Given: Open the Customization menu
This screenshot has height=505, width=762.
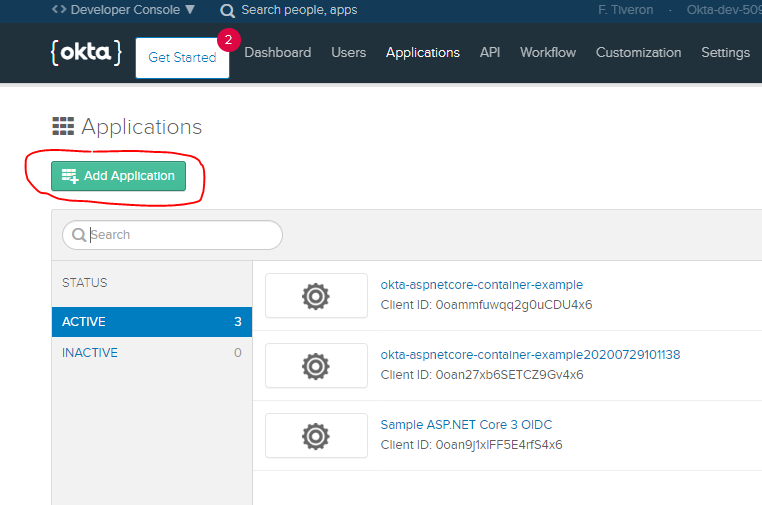Looking at the screenshot, I should (x=638, y=52).
